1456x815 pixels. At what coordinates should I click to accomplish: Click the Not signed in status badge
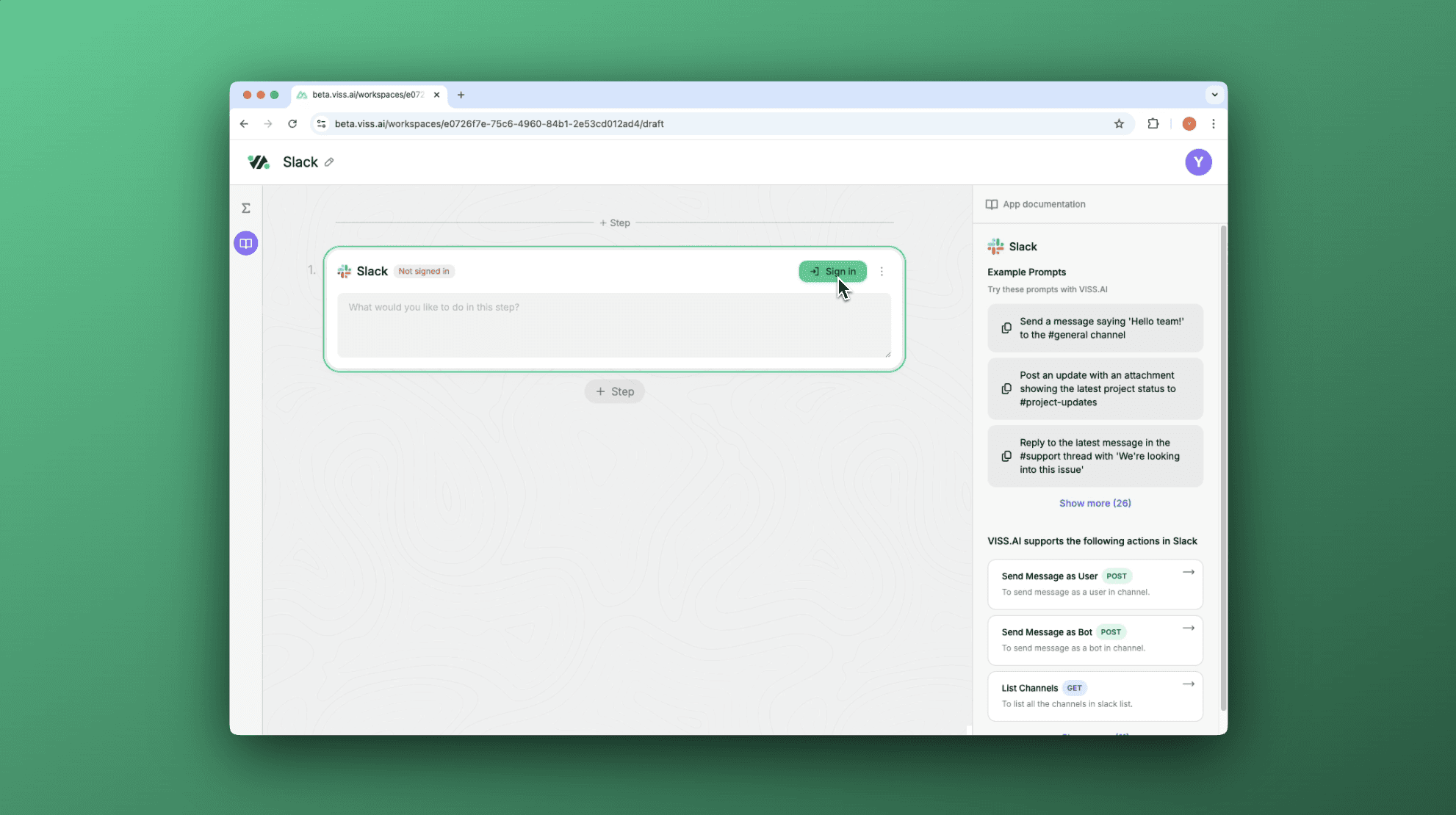click(x=423, y=271)
